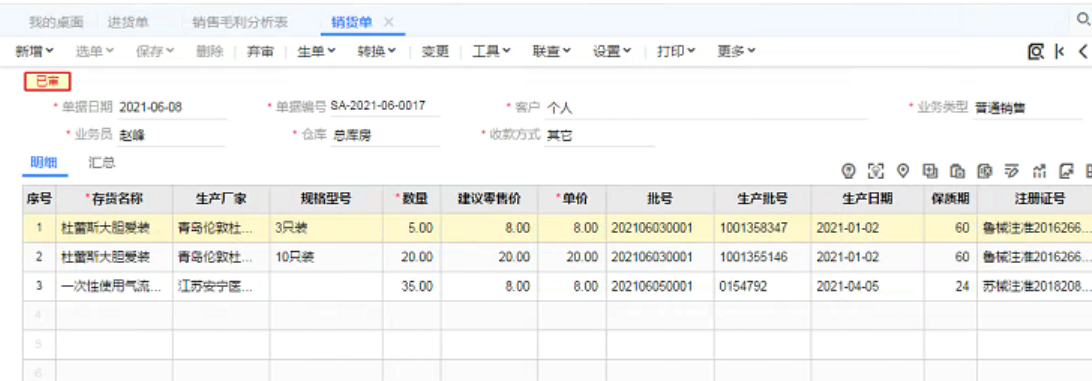
Task: Click the paste clipboard icon above table
Action: (958, 170)
